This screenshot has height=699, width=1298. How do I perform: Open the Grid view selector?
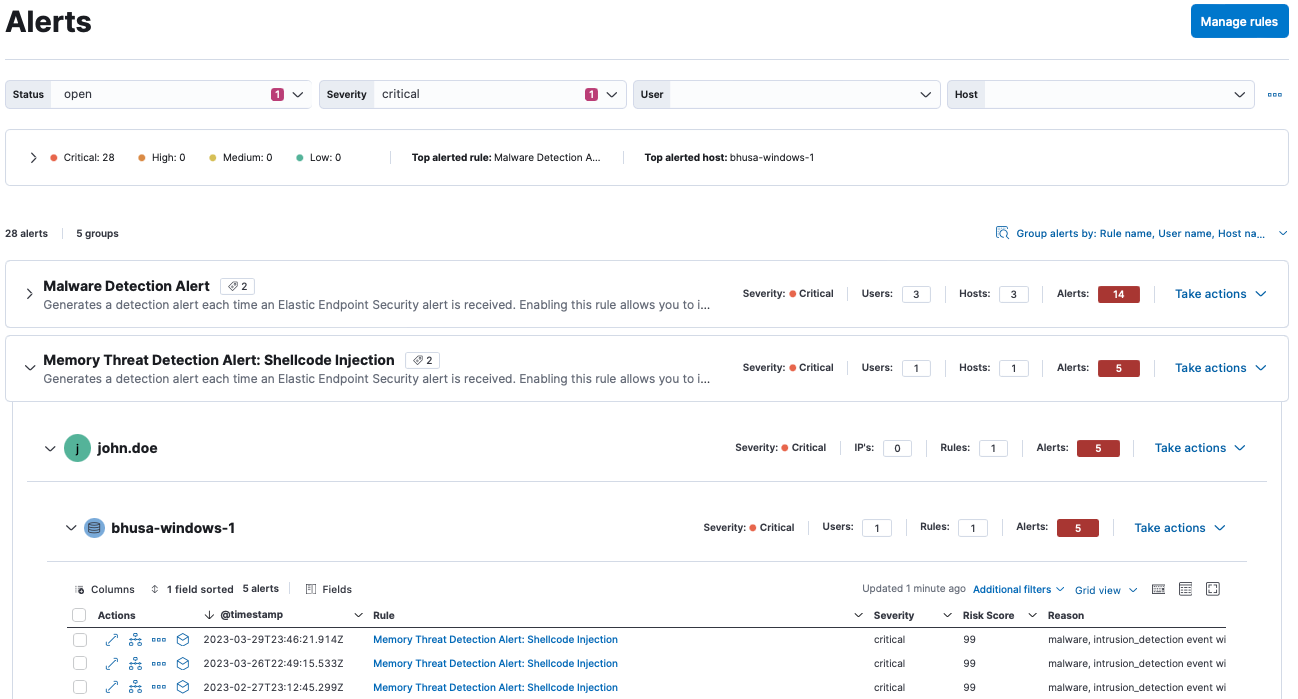(x=1106, y=590)
